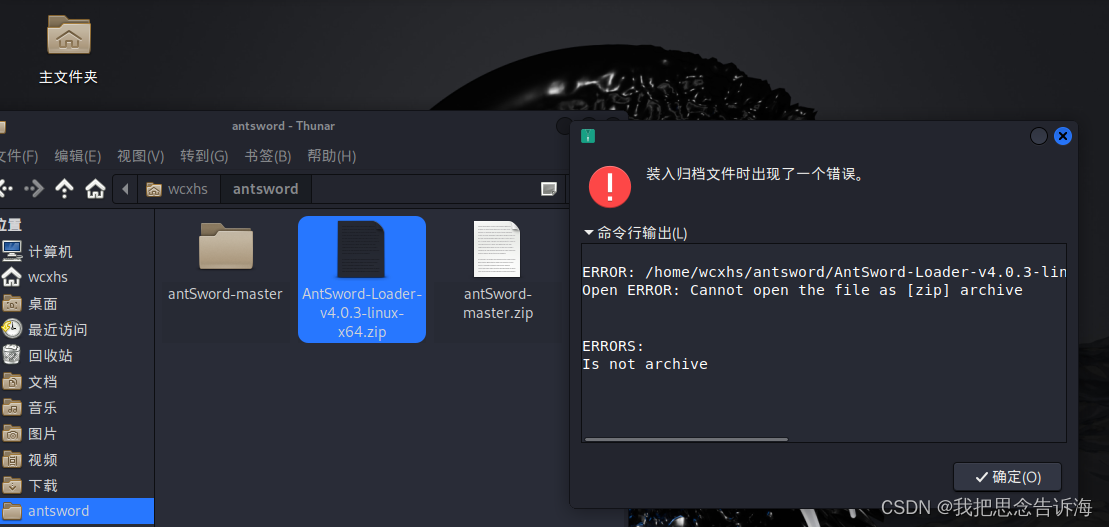The width and height of the screenshot is (1109, 527).
Task: Select wcxhs in the path bar
Action: (x=178, y=189)
